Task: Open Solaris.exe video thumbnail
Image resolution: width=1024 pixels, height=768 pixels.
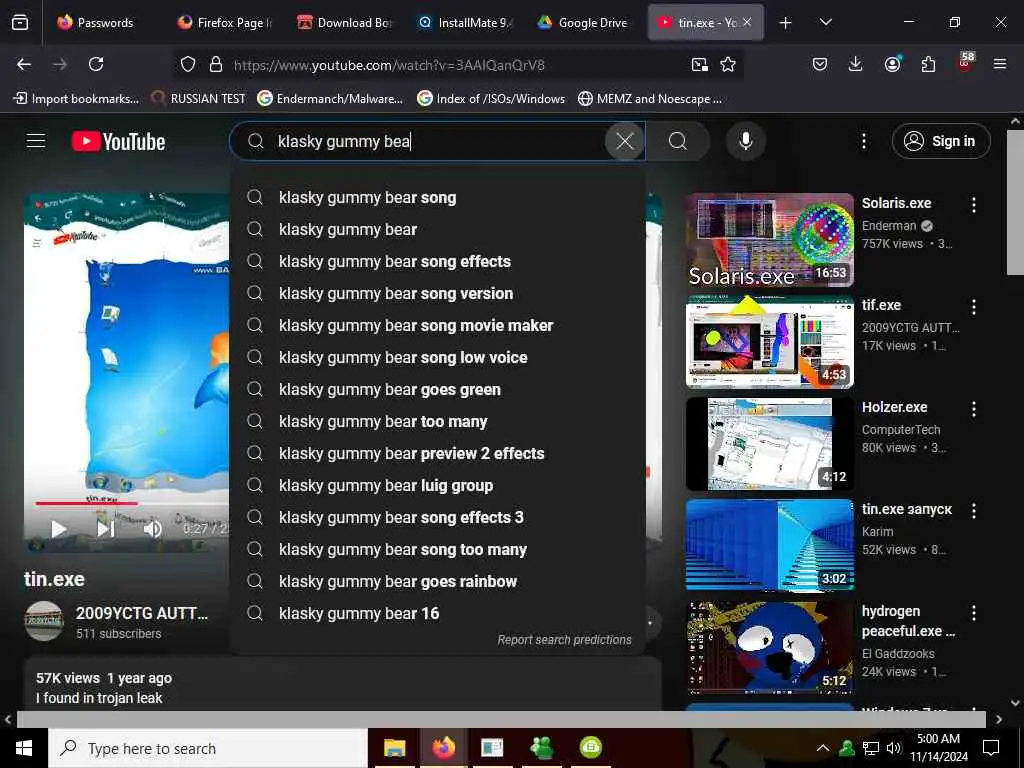Action: (769, 240)
